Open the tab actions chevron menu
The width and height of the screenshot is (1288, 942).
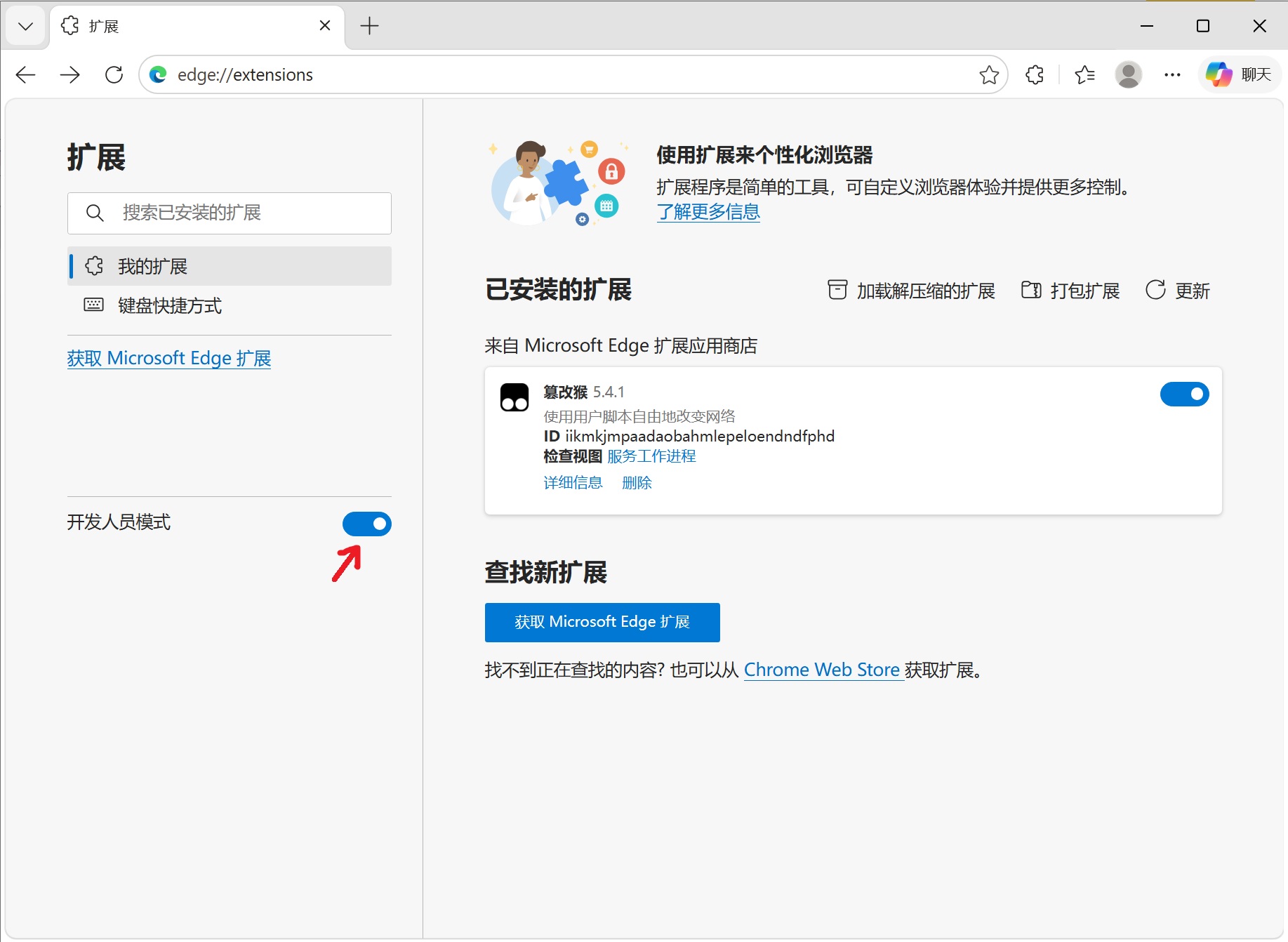coord(26,27)
